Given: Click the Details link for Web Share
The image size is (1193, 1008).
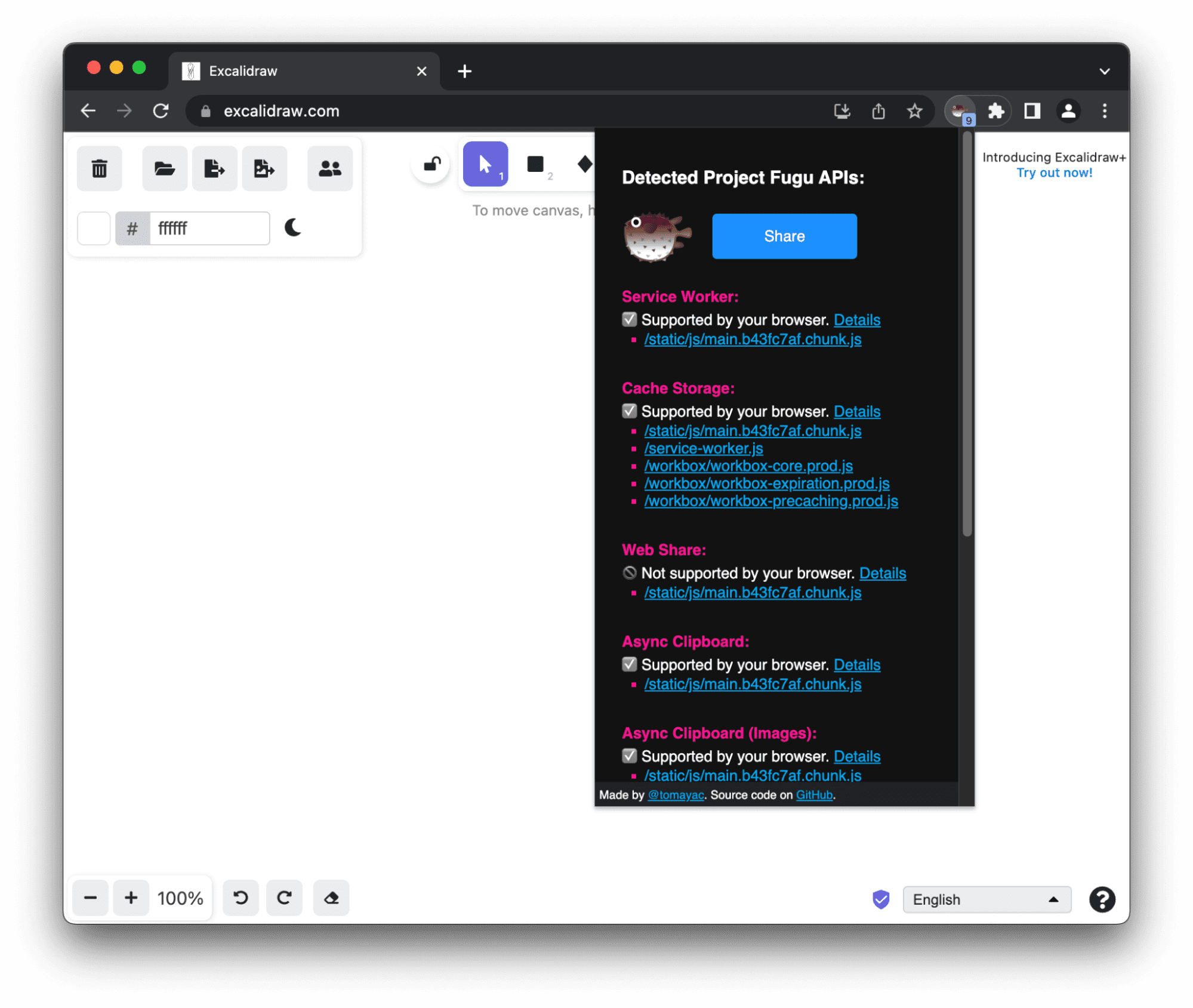Looking at the screenshot, I should [x=883, y=573].
